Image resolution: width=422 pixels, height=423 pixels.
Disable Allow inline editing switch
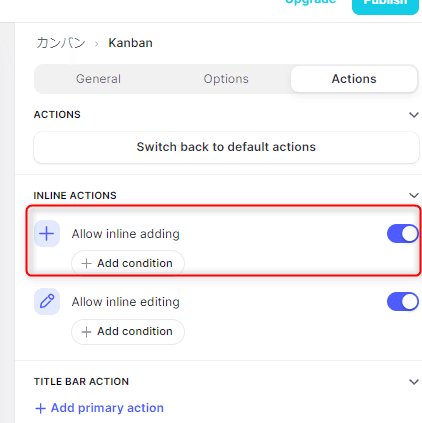[x=402, y=302]
